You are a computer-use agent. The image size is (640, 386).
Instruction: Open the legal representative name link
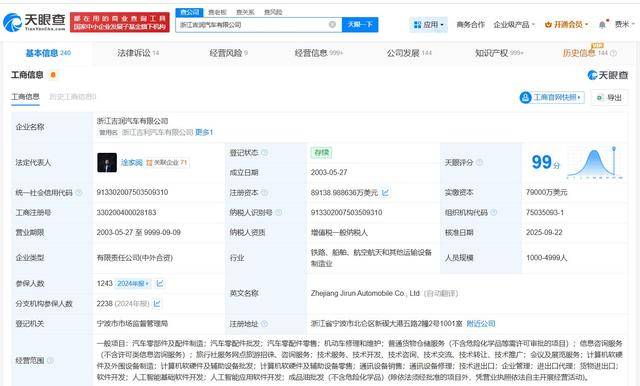[131, 162]
